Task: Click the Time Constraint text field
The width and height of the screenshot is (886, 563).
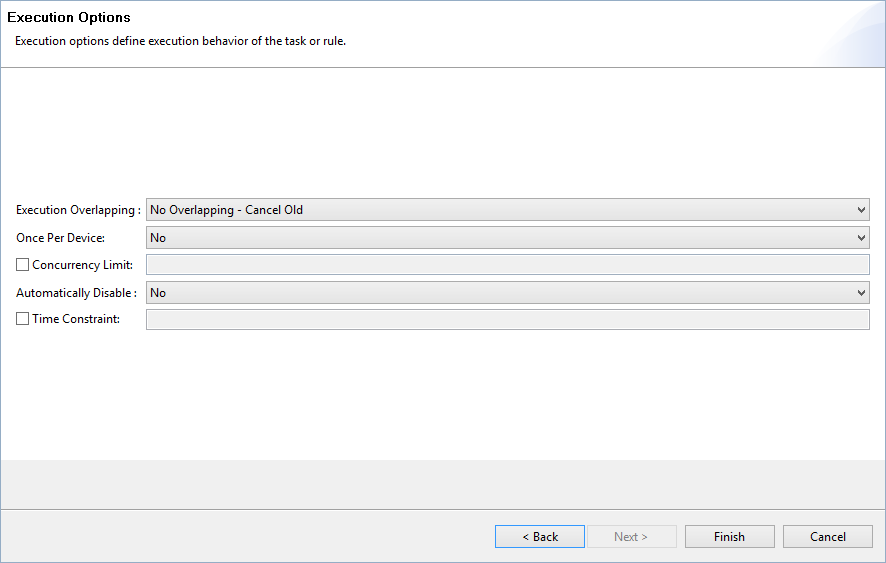Action: coord(507,319)
